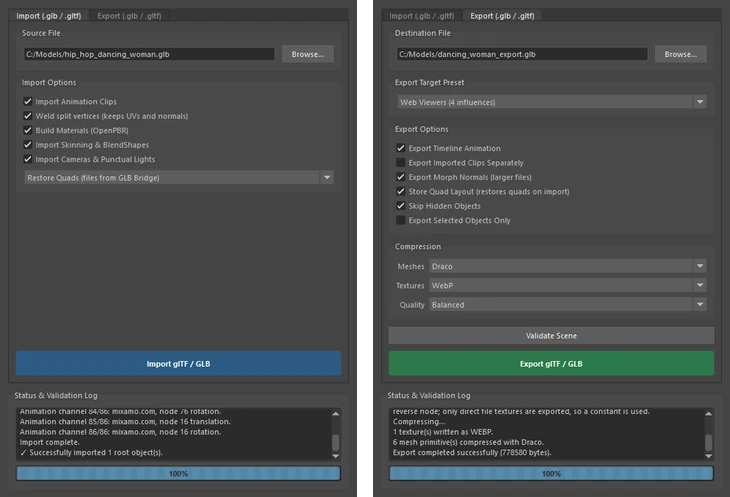Switch to Import tab in left panel

pos(48,16)
